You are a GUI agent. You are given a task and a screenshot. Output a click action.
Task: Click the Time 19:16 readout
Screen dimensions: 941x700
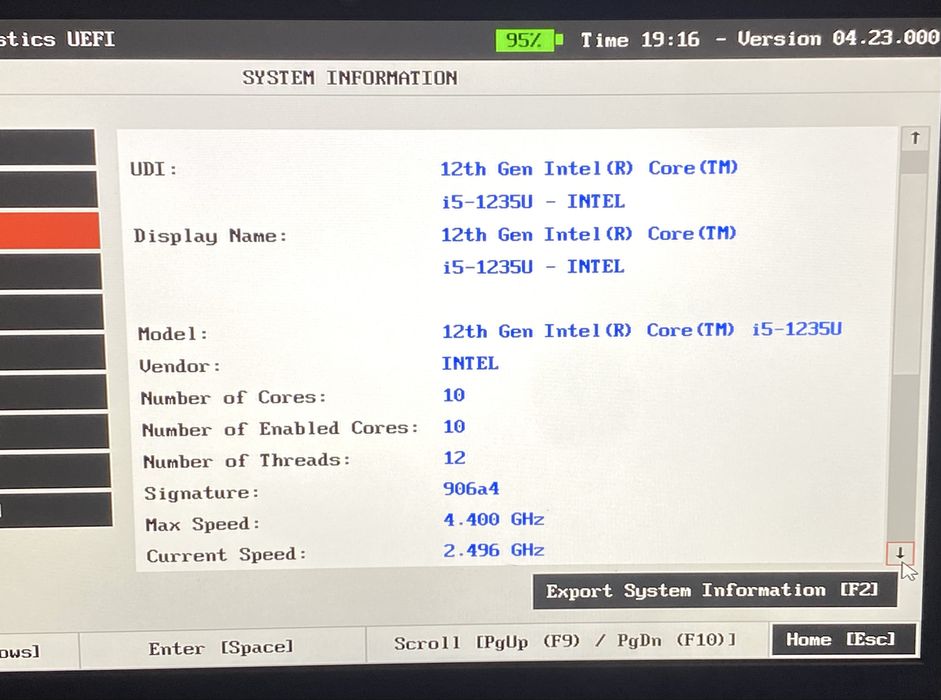pyautogui.click(x=640, y=40)
